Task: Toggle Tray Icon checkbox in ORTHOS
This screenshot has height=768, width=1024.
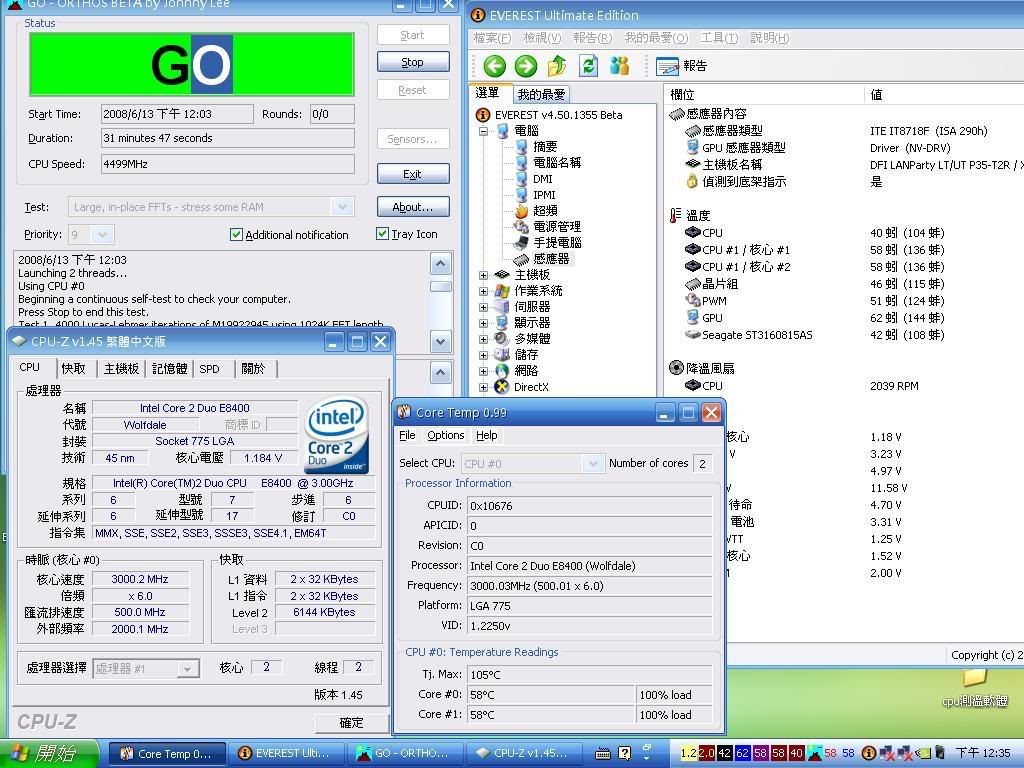Action: [x=382, y=234]
